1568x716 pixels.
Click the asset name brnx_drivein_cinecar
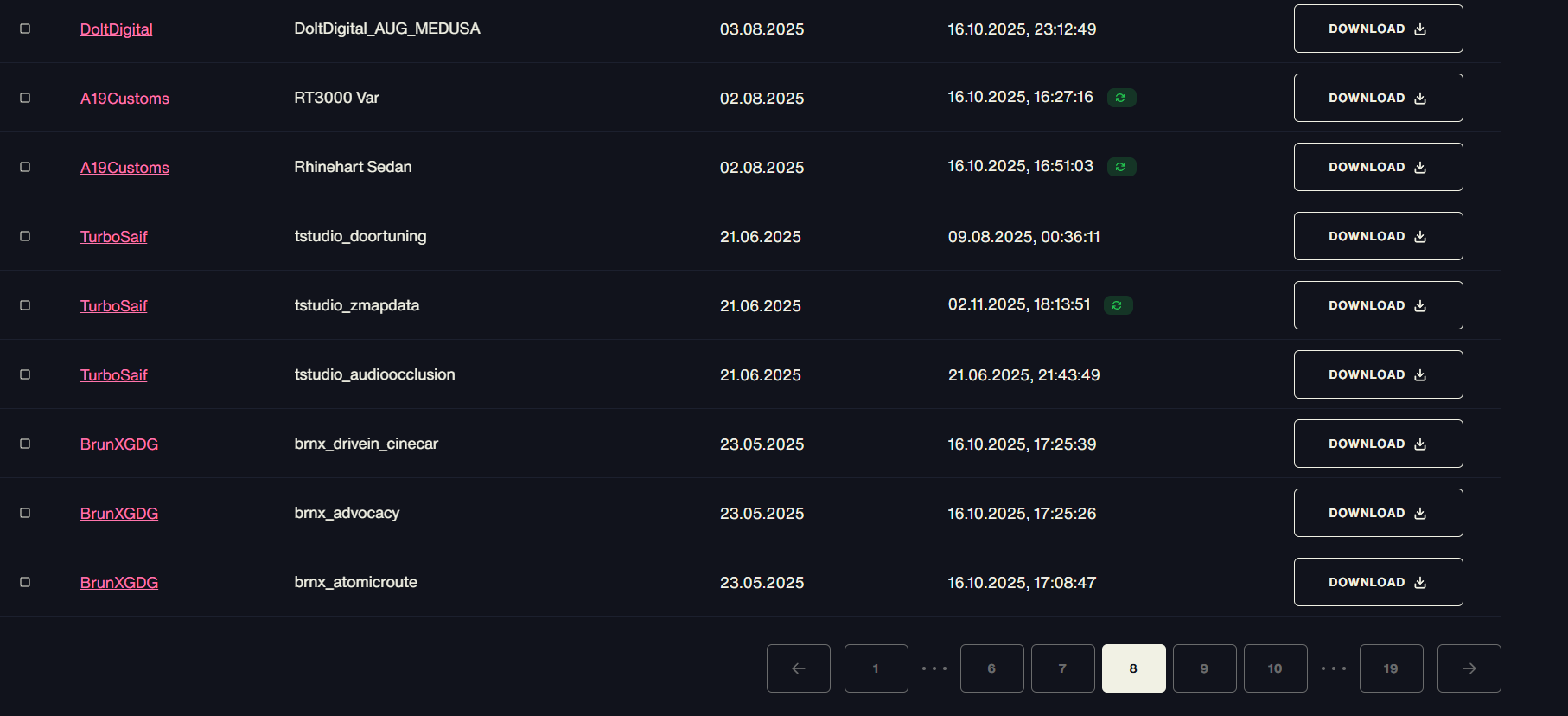pyautogui.click(x=366, y=444)
